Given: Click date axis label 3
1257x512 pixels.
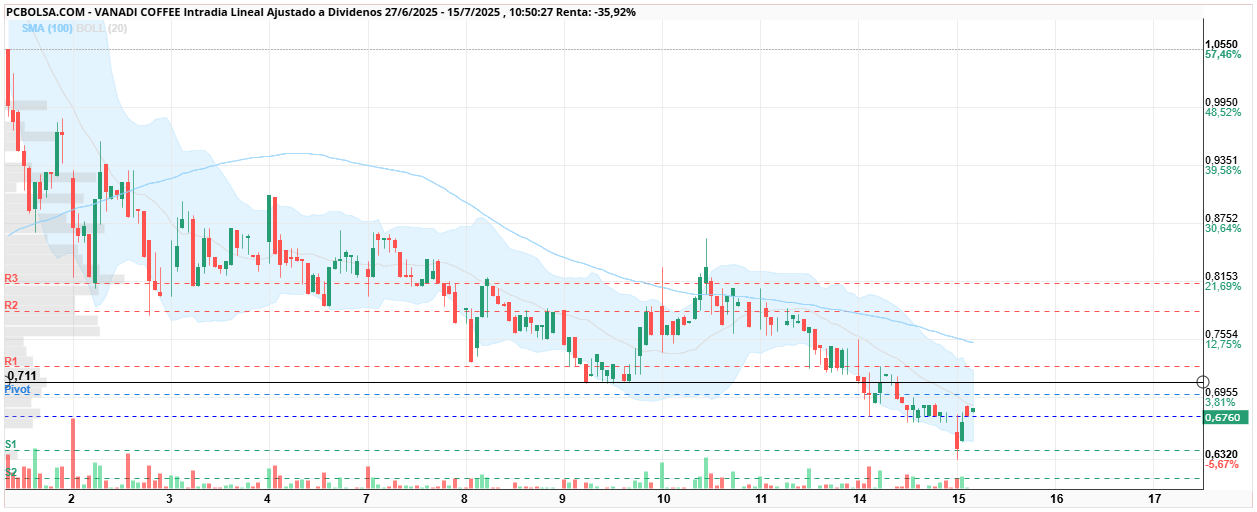Looking at the screenshot, I should click(169, 498).
